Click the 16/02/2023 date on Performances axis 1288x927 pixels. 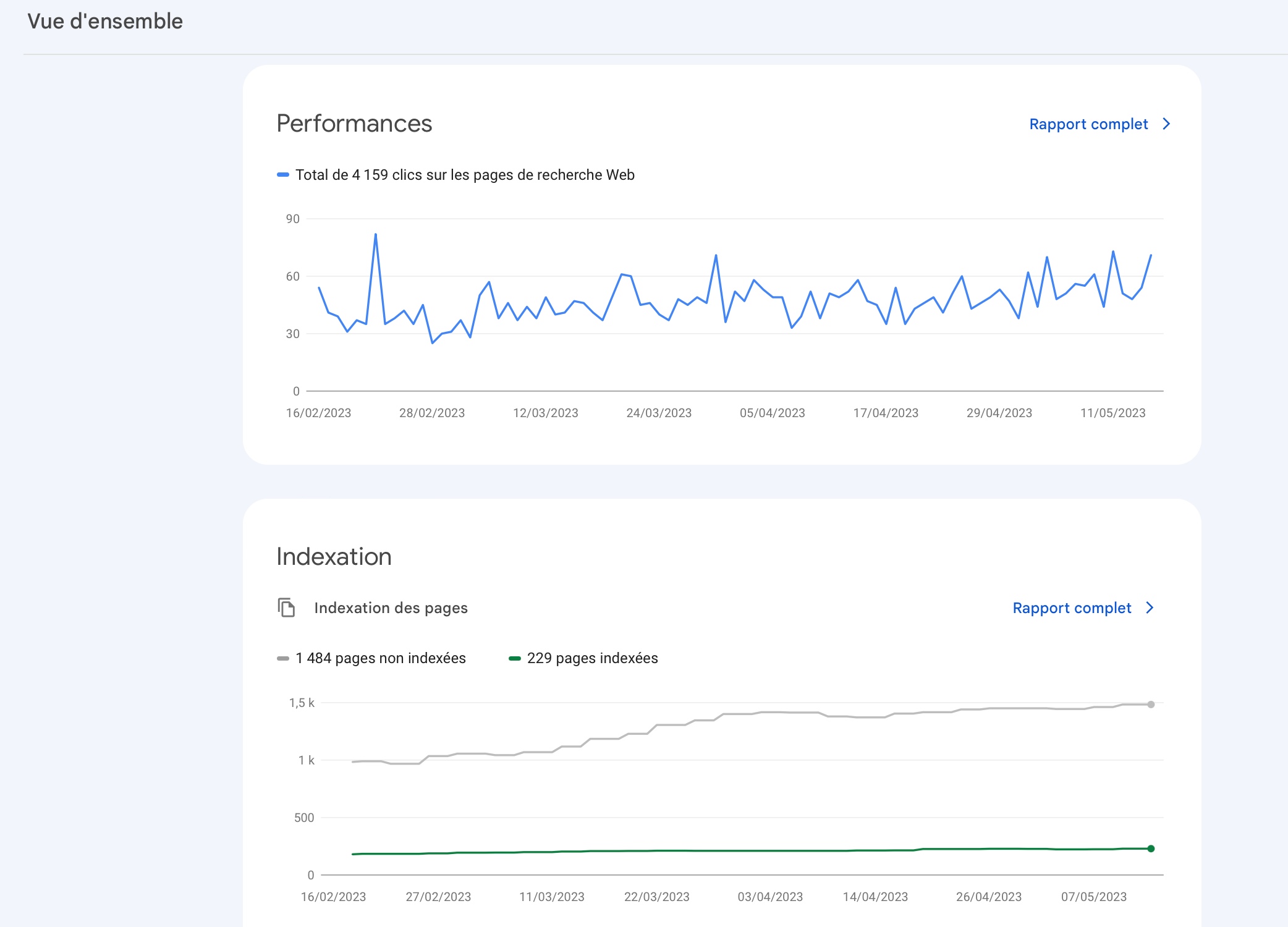318,413
